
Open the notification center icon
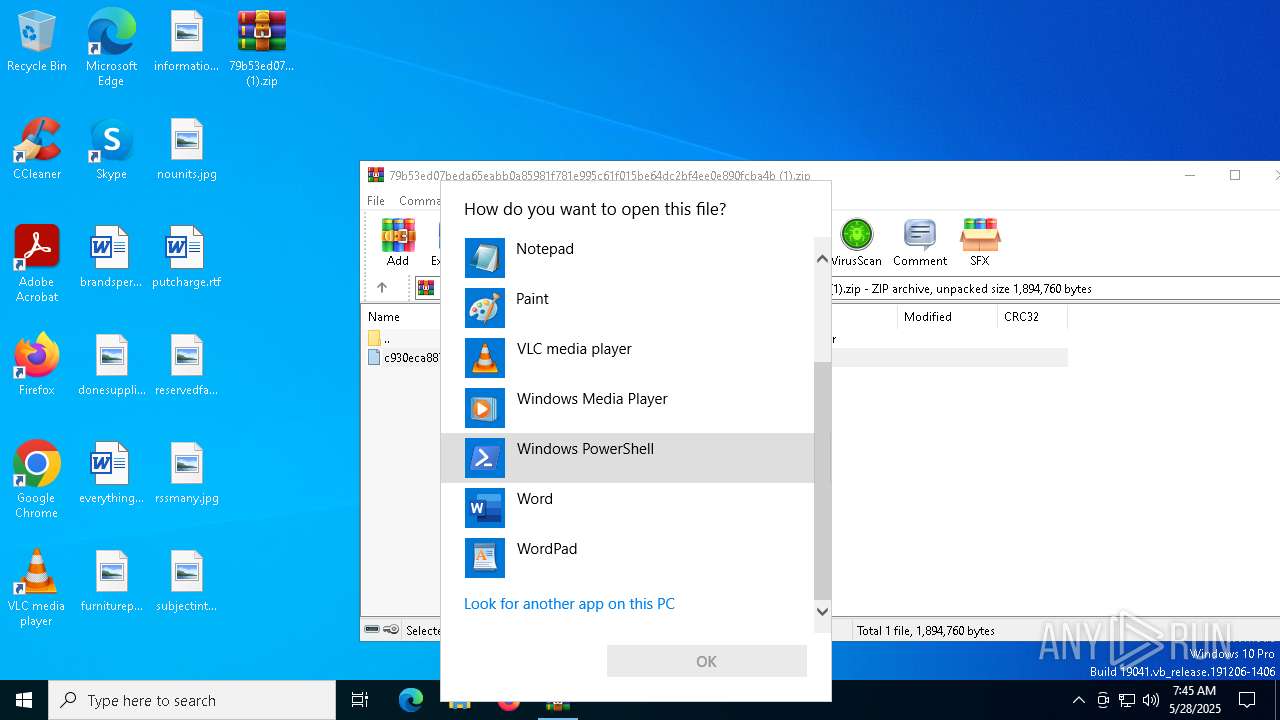[1247, 700]
